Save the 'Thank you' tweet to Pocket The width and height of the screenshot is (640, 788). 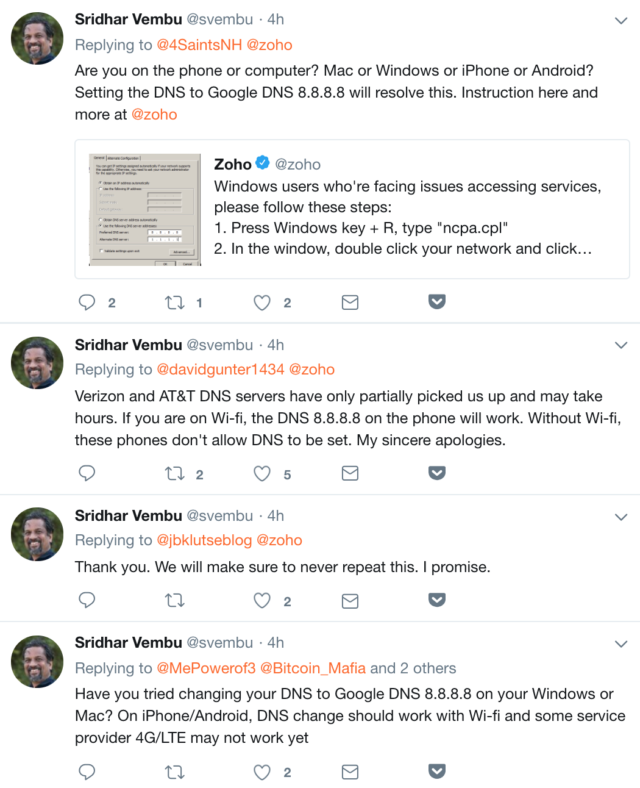point(437,600)
